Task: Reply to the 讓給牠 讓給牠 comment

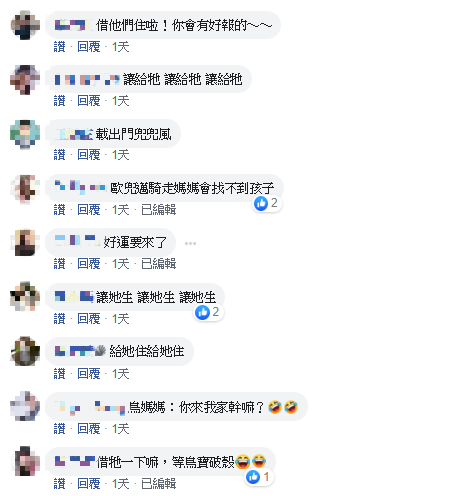Action: (x=89, y=101)
